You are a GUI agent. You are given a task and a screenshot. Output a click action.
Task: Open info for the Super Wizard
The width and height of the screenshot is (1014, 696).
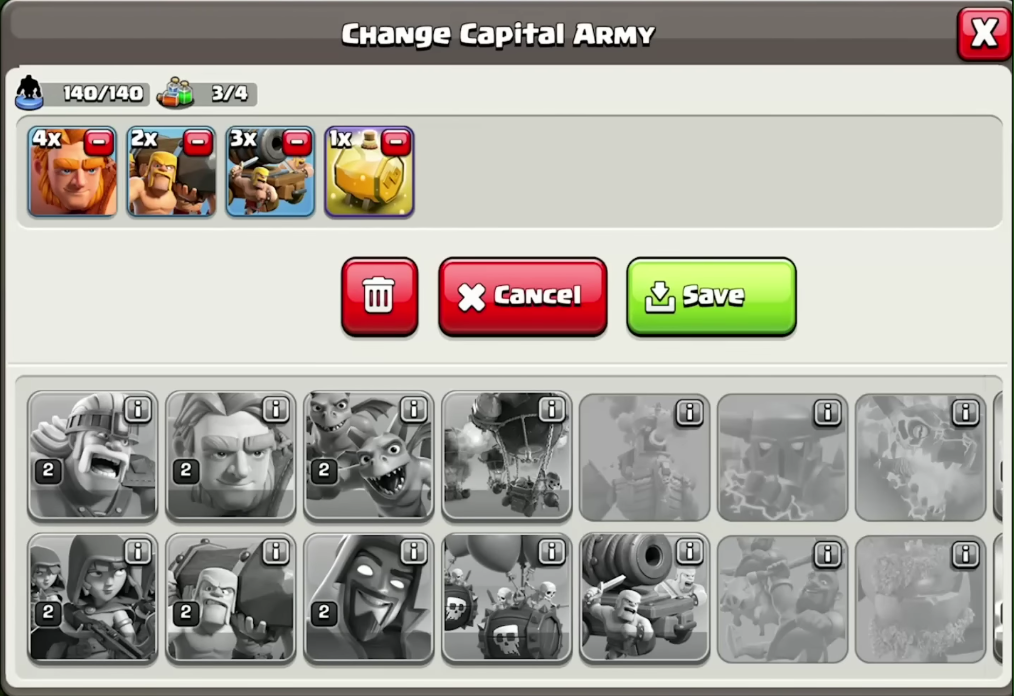click(413, 552)
